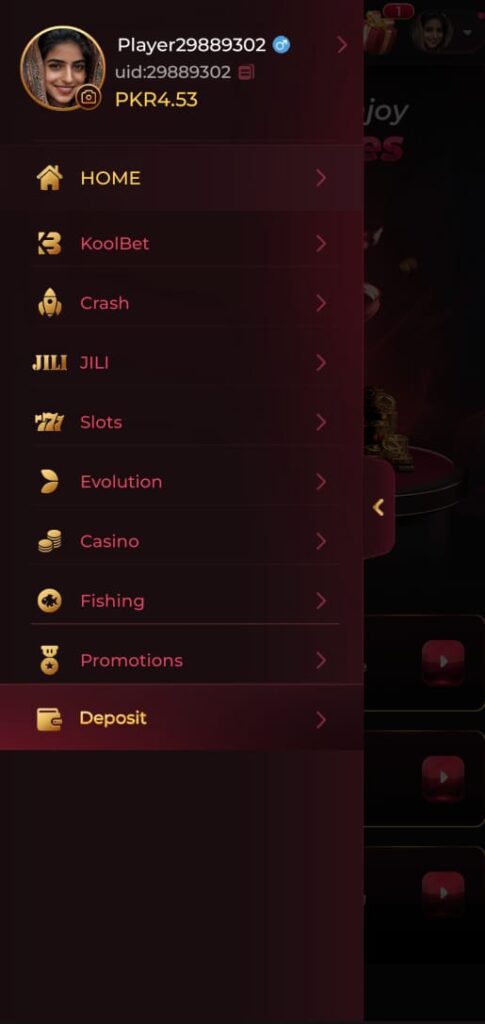Click the golden house HOME icon

(x=50, y=178)
